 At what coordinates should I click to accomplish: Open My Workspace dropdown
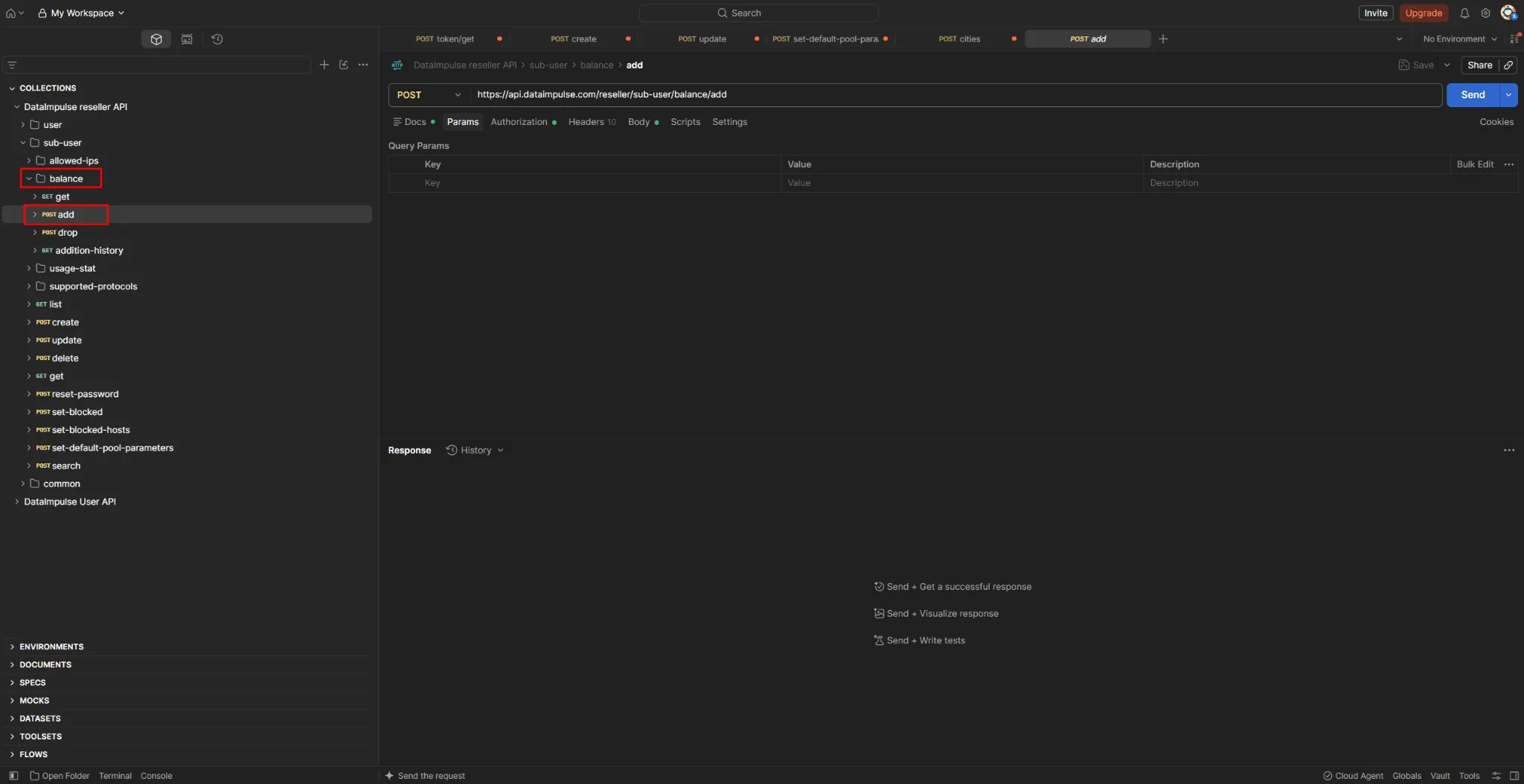pyautogui.click(x=81, y=13)
